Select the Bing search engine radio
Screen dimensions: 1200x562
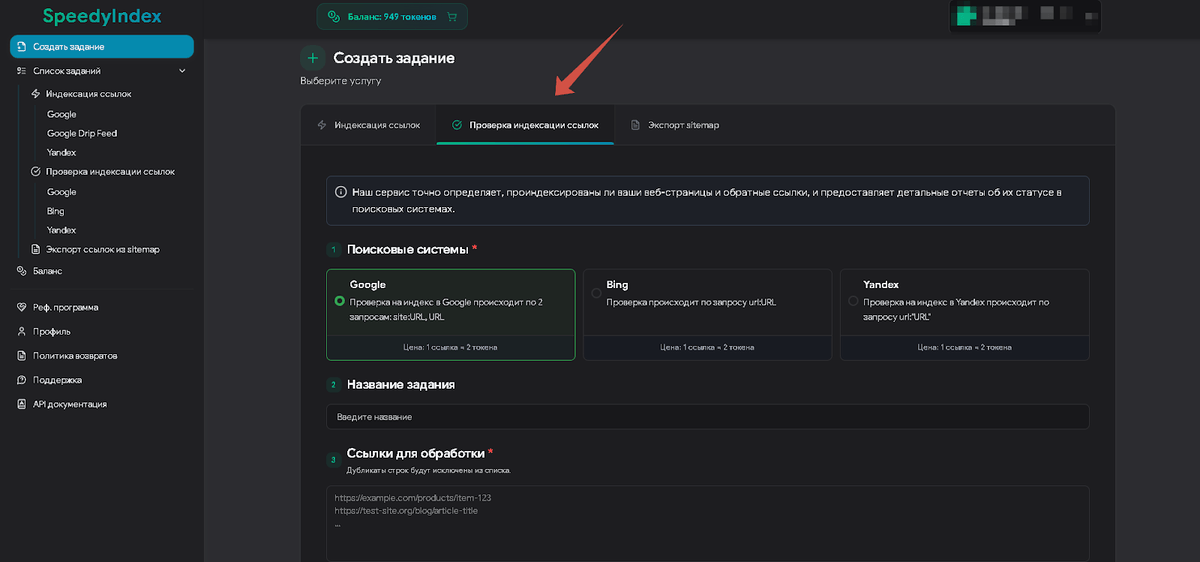click(x=597, y=293)
